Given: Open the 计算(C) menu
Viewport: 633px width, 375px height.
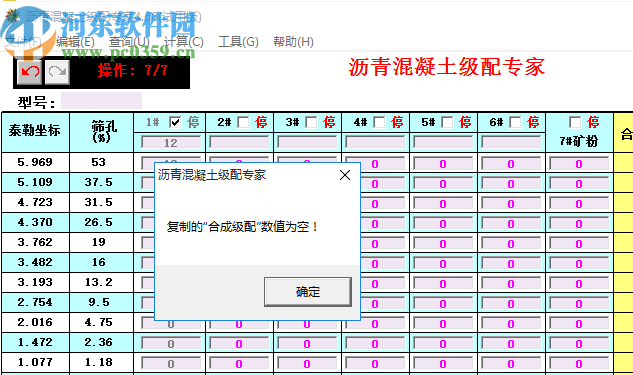Looking at the screenshot, I should 184,42.
